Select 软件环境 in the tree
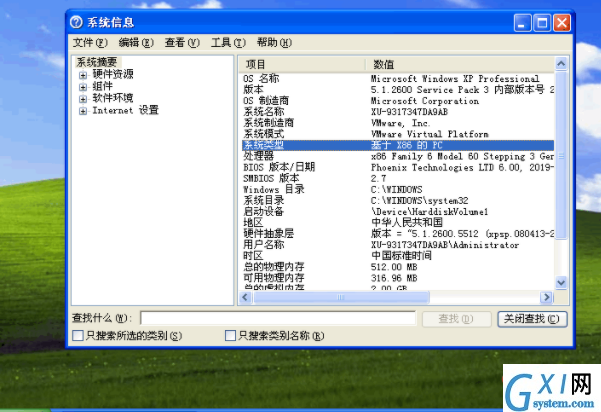 tap(113, 98)
